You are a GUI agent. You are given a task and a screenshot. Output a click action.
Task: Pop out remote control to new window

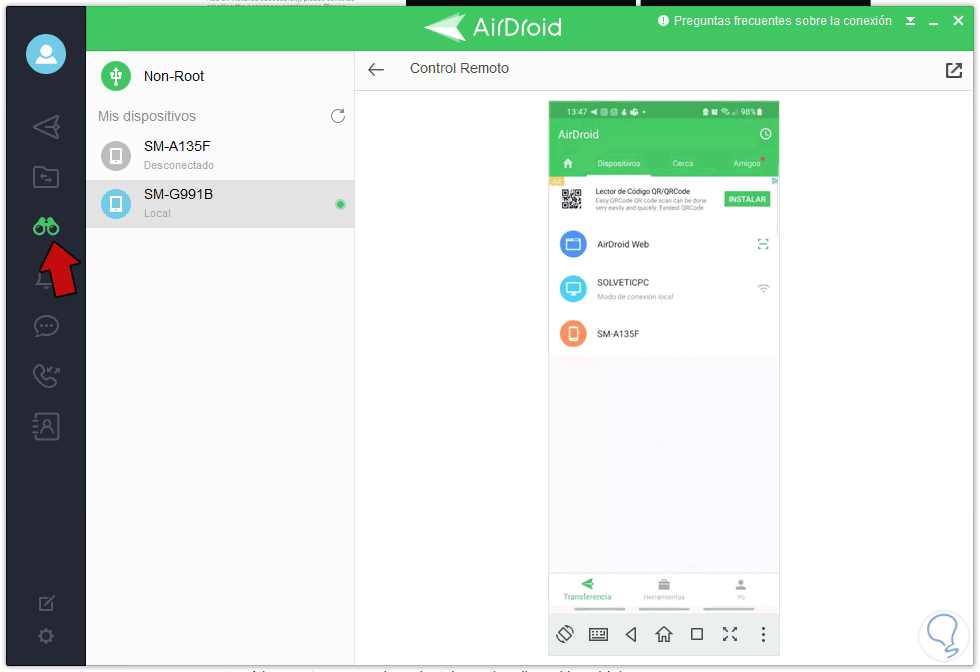coord(953,70)
